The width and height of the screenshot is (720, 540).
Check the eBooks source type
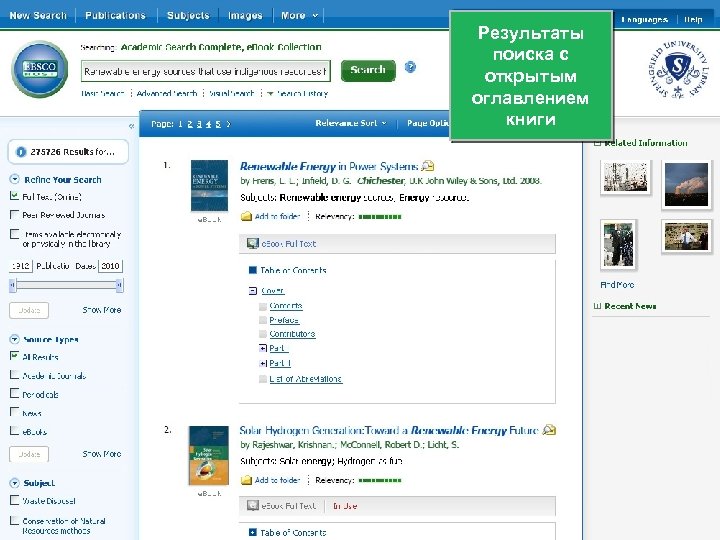(x=14, y=431)
